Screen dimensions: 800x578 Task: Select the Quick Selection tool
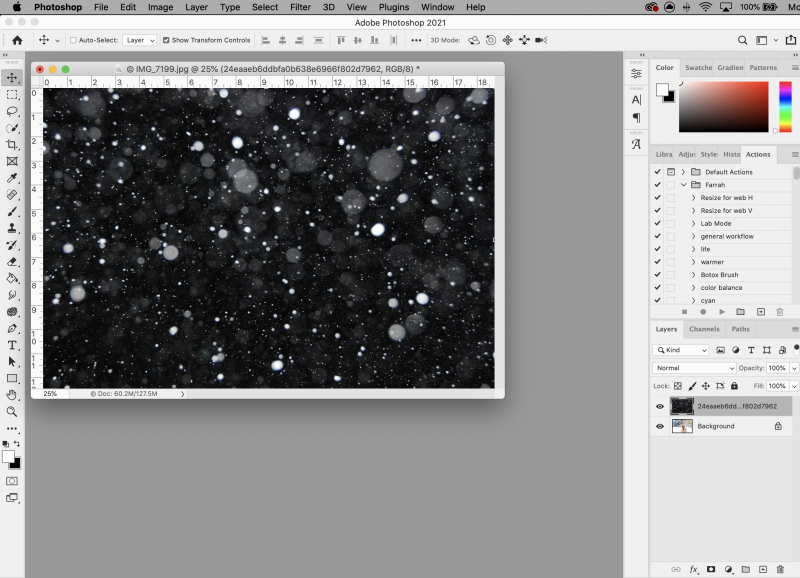(x=12, y=128)
